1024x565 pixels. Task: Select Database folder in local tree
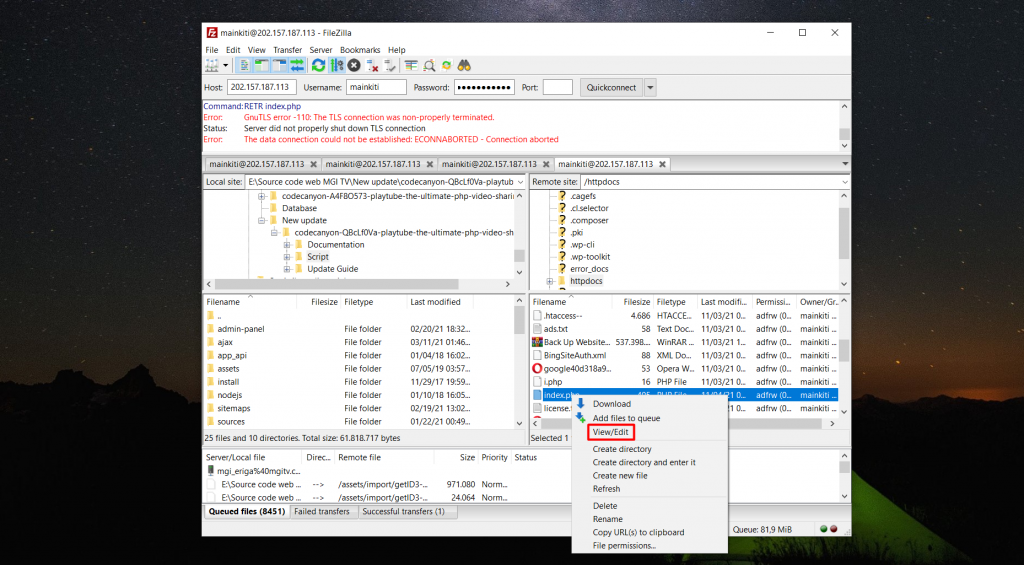[299, 208]
